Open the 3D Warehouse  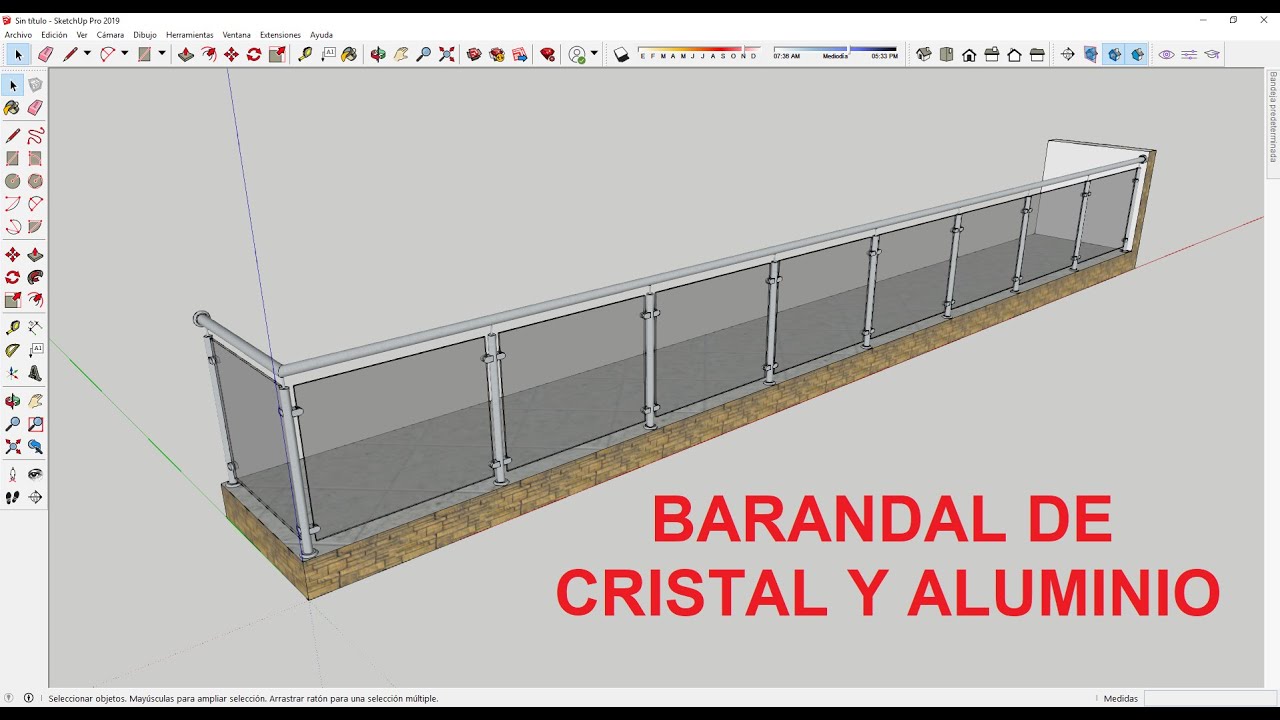click(474, 54)
